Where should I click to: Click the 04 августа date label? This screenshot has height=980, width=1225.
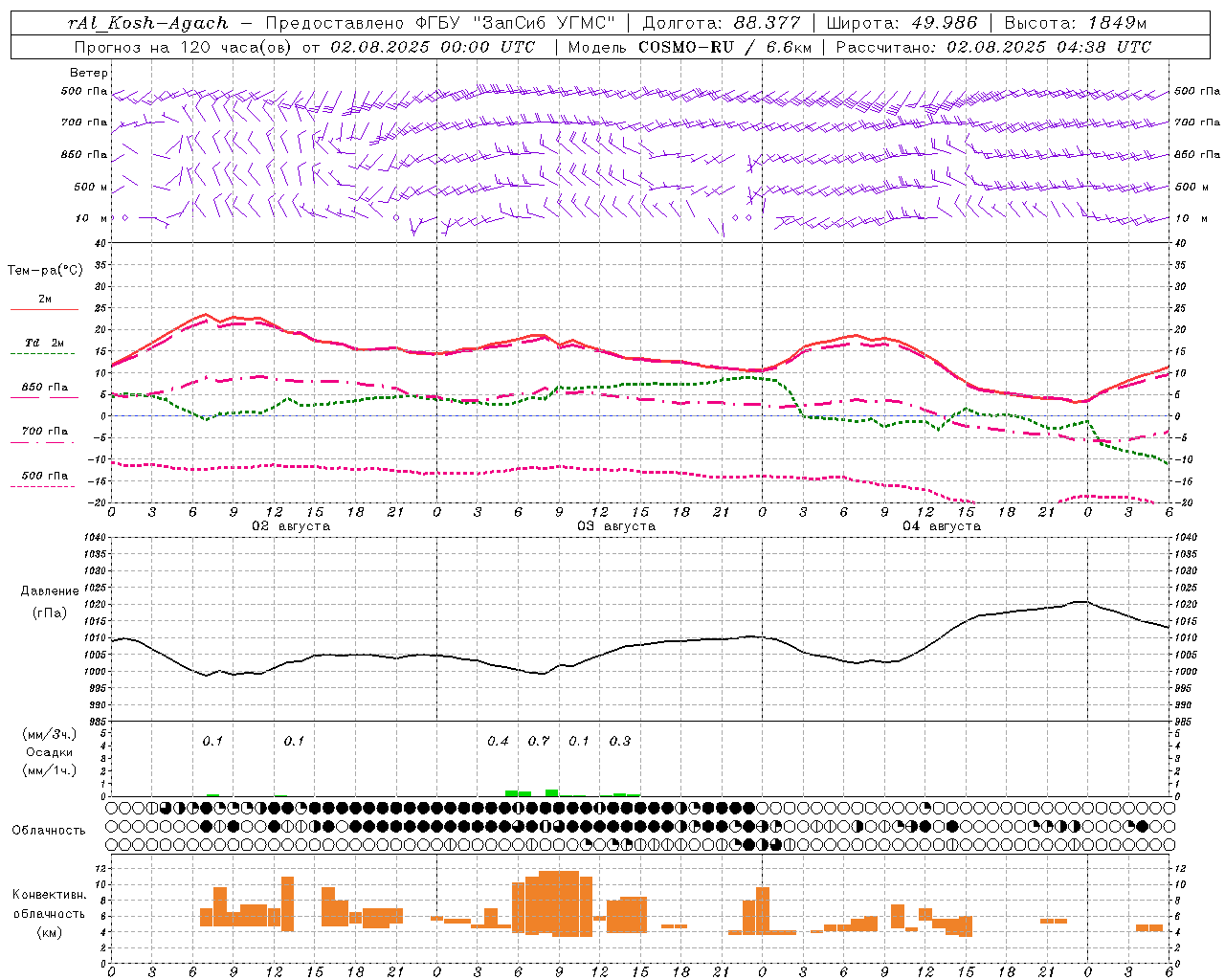tap(942, 526)
